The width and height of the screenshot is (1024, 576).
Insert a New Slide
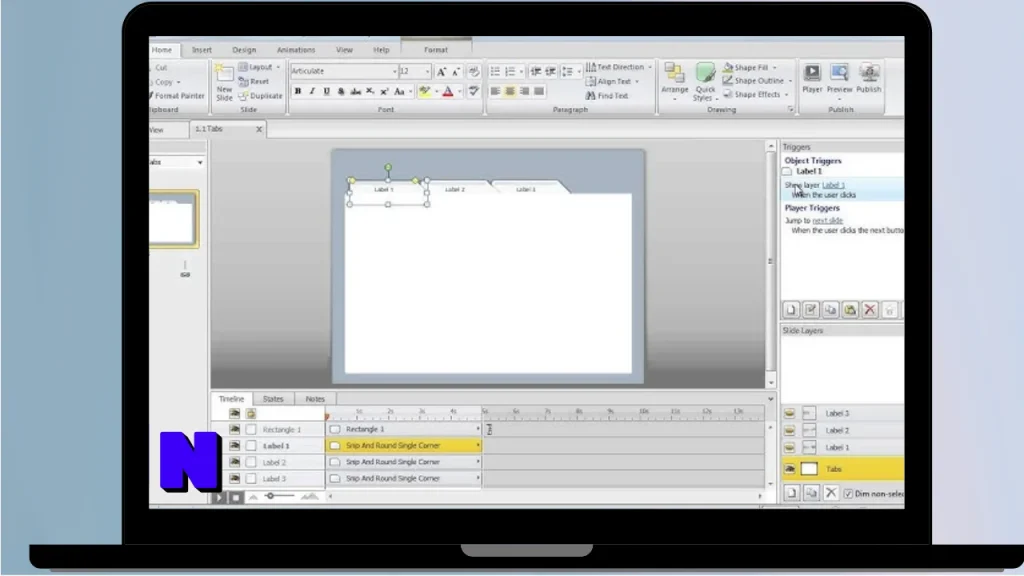pos(224,82)
